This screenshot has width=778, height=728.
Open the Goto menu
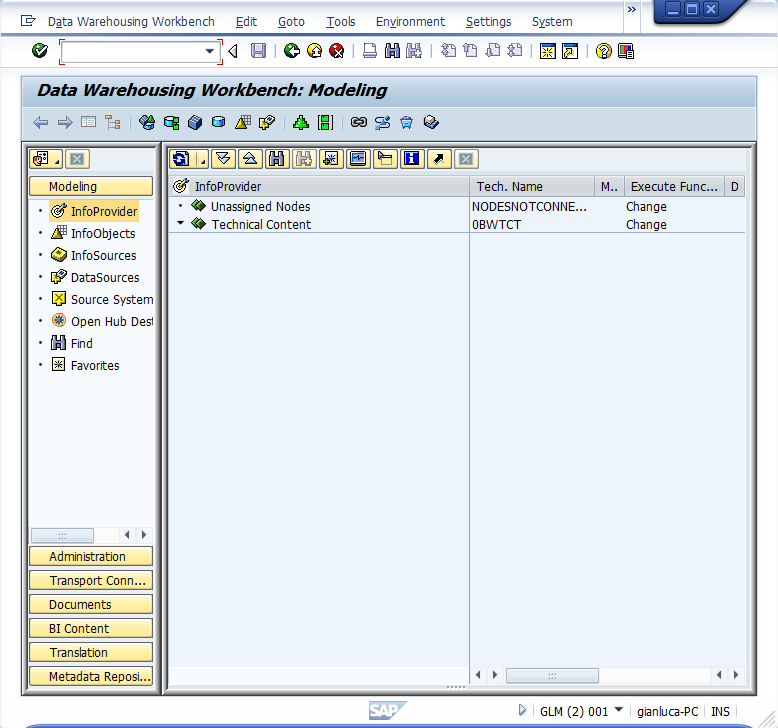coord(291,22)
